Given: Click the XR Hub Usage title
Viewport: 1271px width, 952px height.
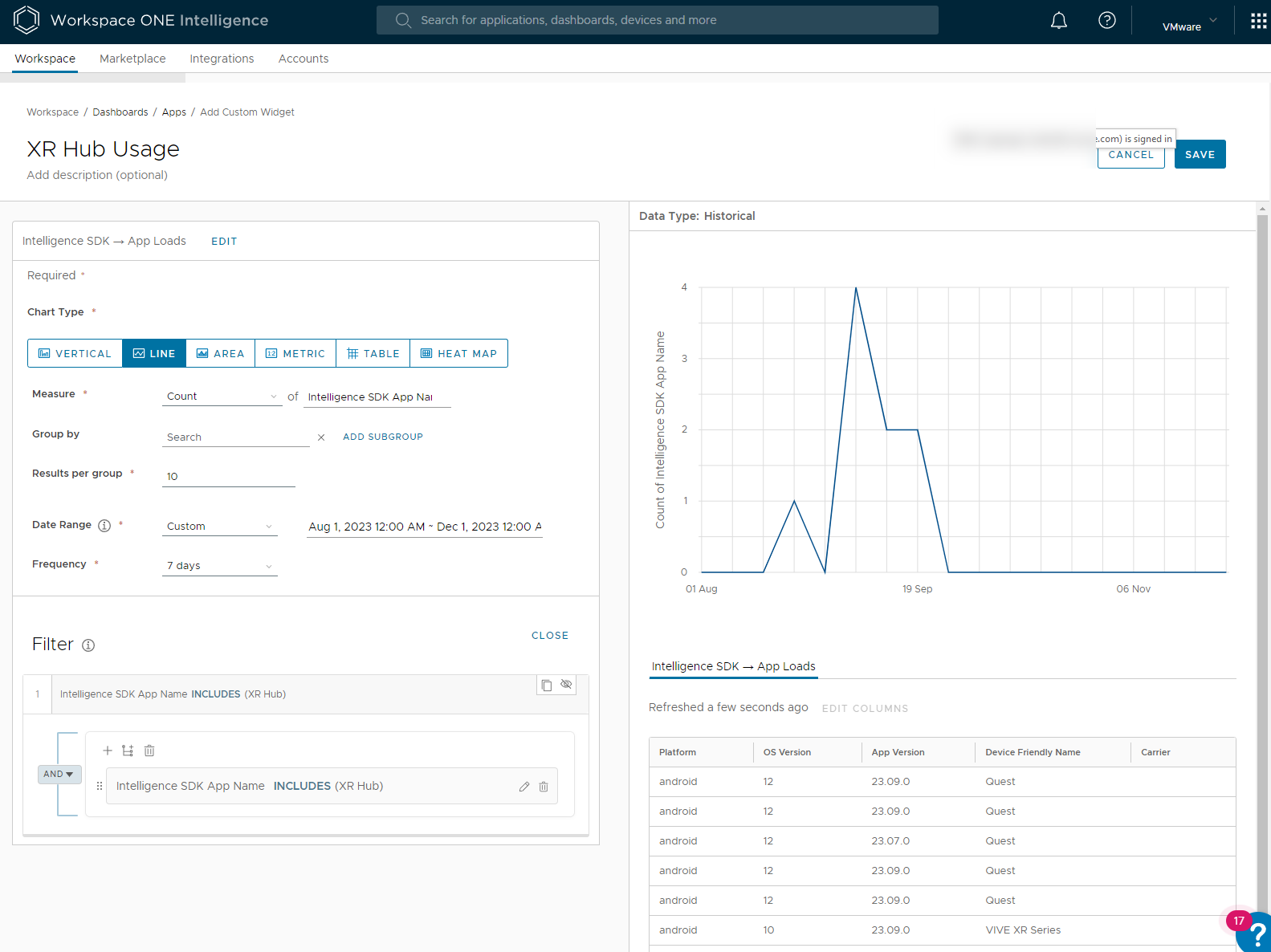Looking at the screenshot, I should tap(103, 149).
